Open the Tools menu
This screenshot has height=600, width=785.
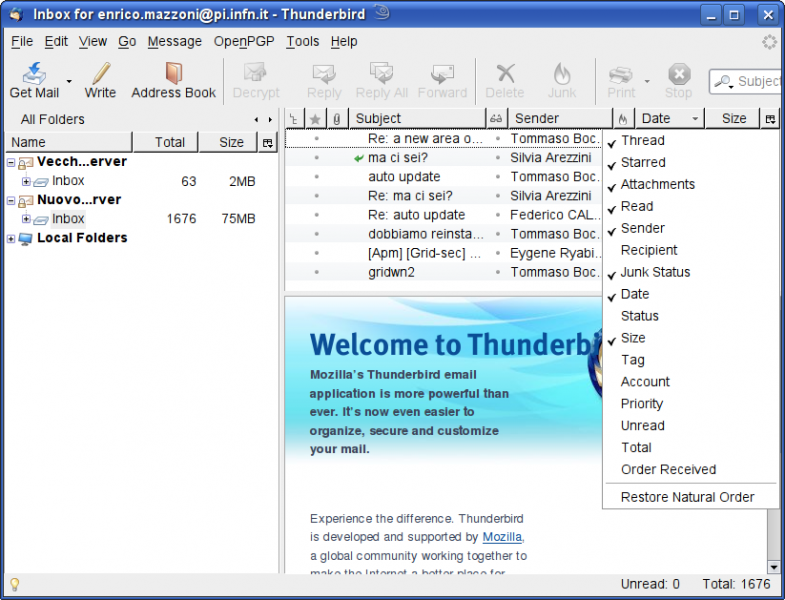click(x=302, y=42)
